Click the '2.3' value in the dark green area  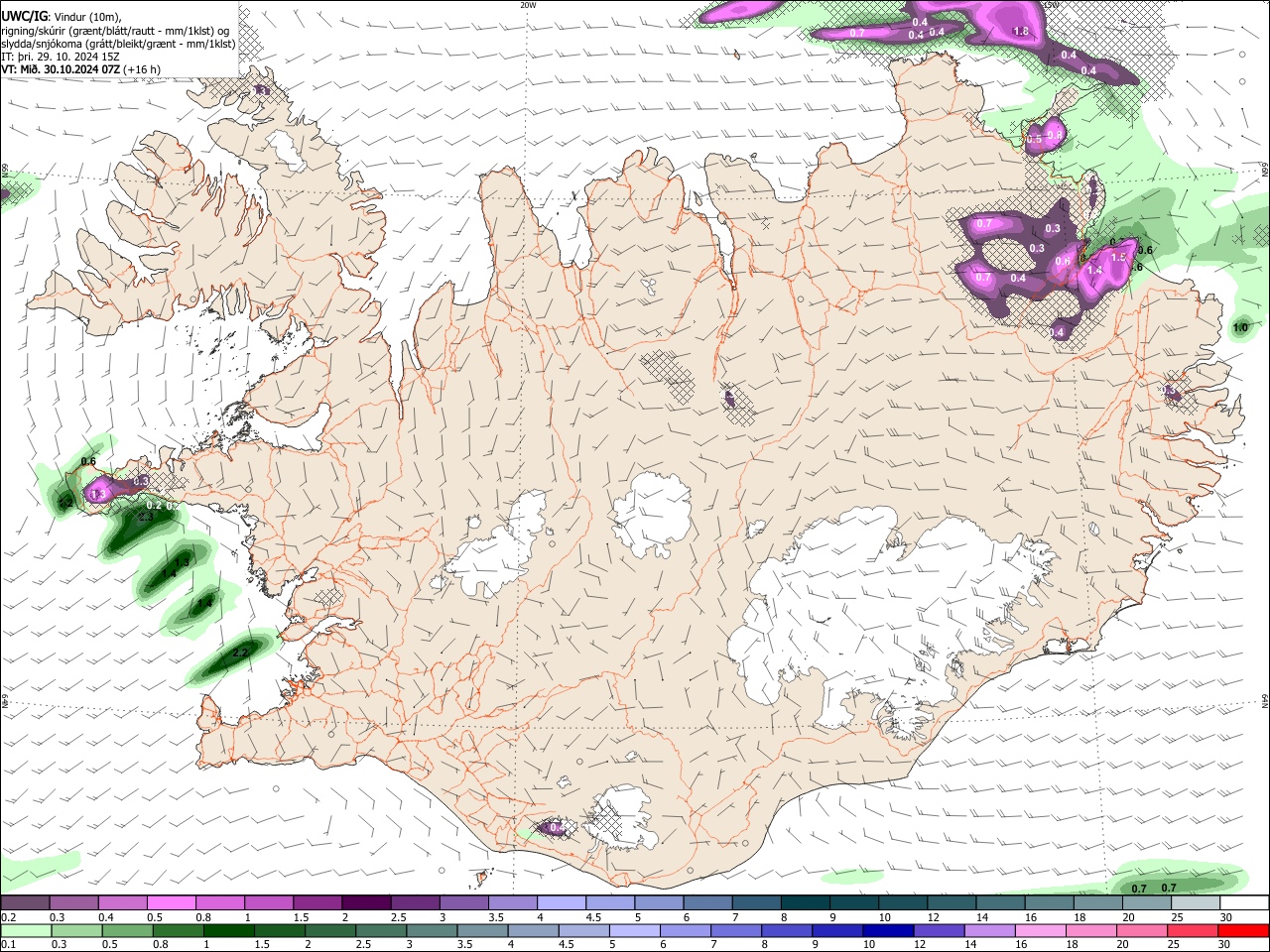(145, 517)
